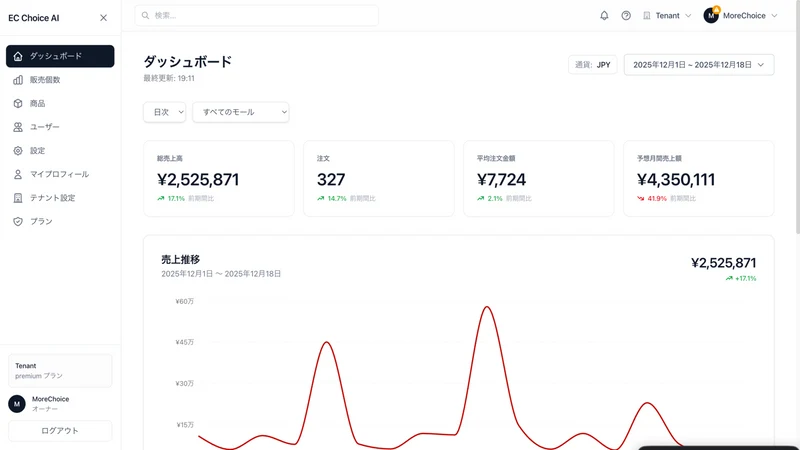
Task: Click the 総売上高 ¥2,525,871 value
Action: pyautogui.click(x=198, y=180)
